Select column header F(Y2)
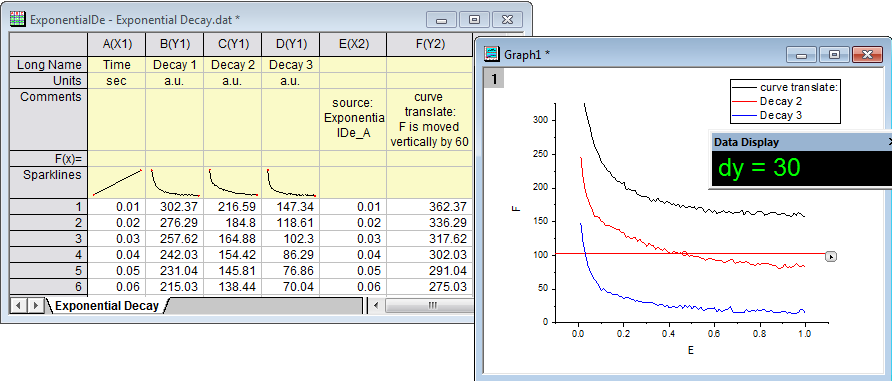Image resolution: width=892 pixels, height=381 pixels. tap(430, 44)
